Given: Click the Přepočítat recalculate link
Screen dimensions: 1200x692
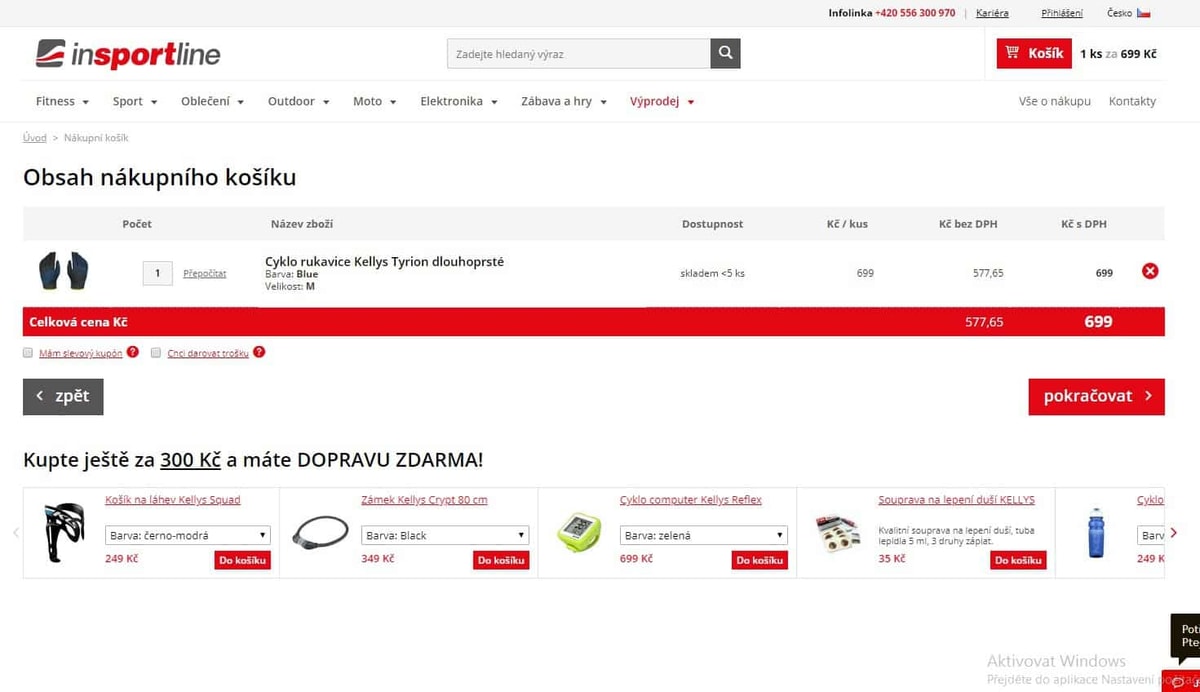Looking at the screenshot, I should point(205,273).
